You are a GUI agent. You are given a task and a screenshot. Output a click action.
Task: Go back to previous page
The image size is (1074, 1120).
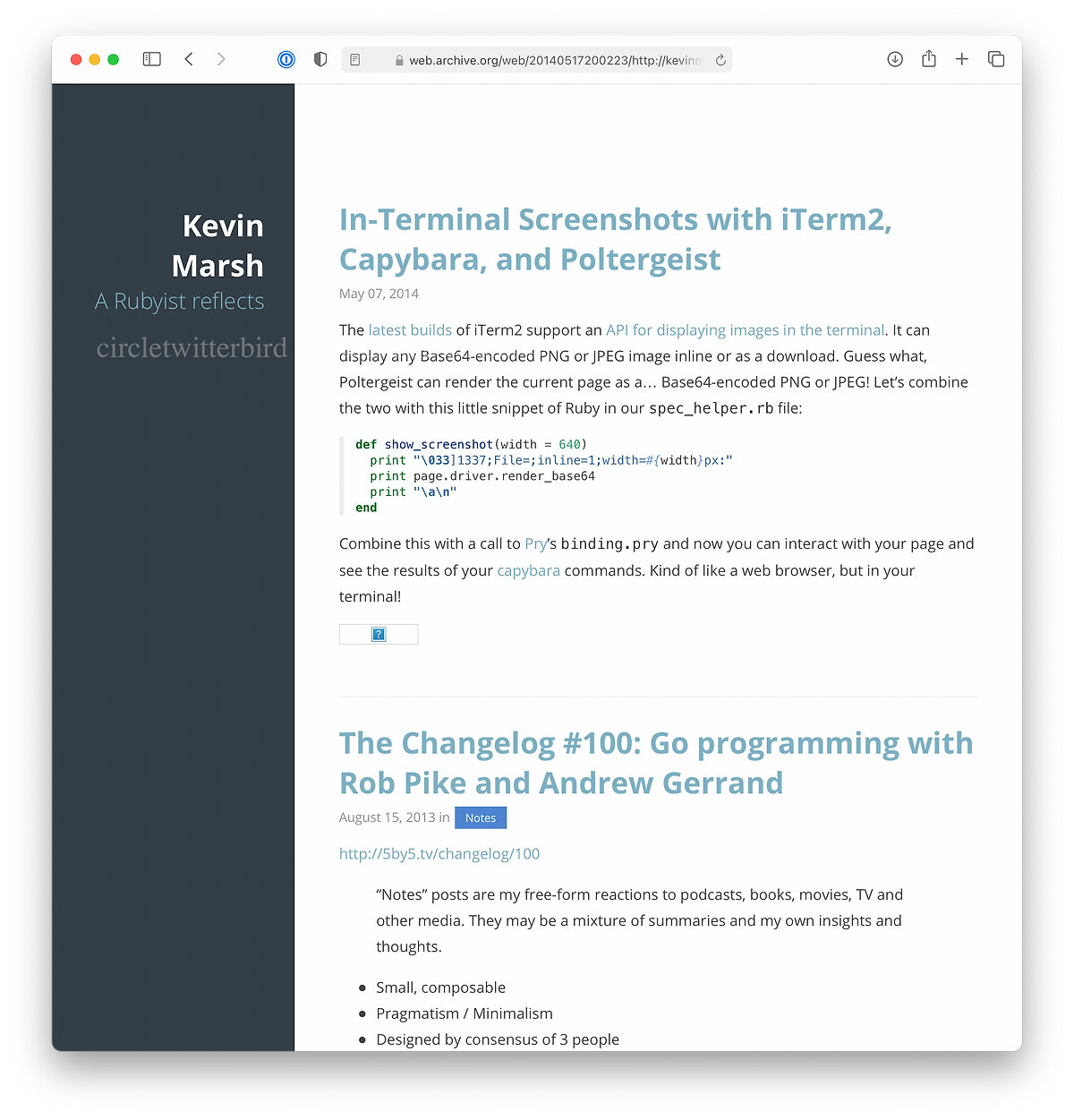[x=189, y=59]
